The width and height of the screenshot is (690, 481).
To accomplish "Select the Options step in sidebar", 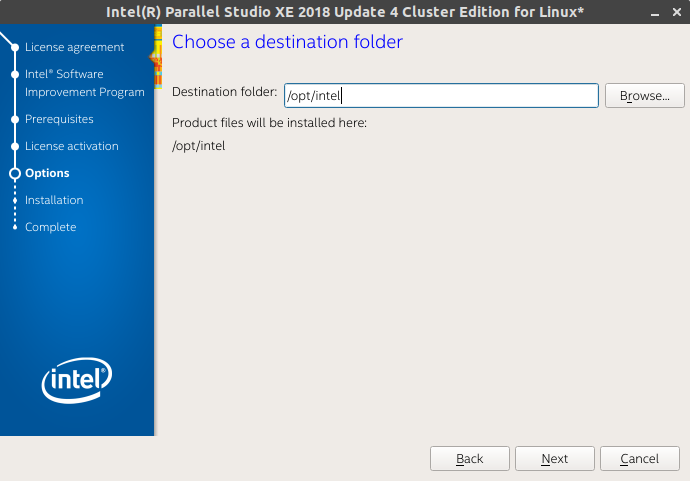I will point(47,173).
